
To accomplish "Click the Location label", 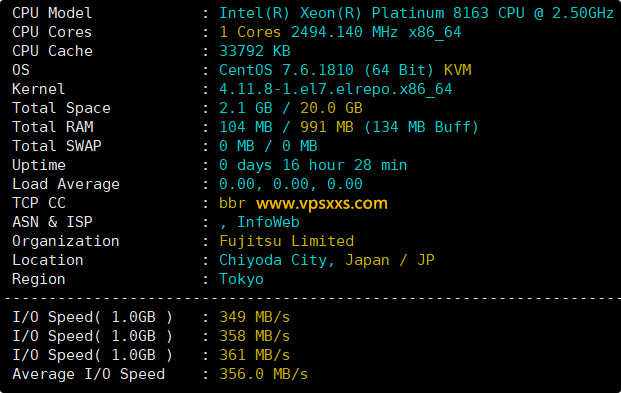I will (48, 260).
